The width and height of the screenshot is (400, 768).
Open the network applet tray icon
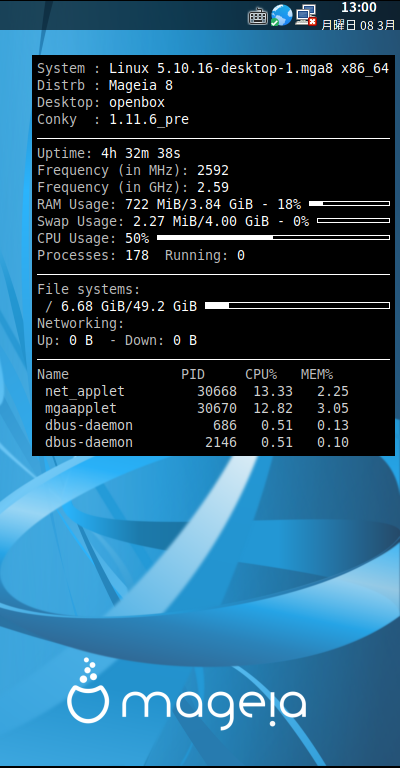(306, 15)
